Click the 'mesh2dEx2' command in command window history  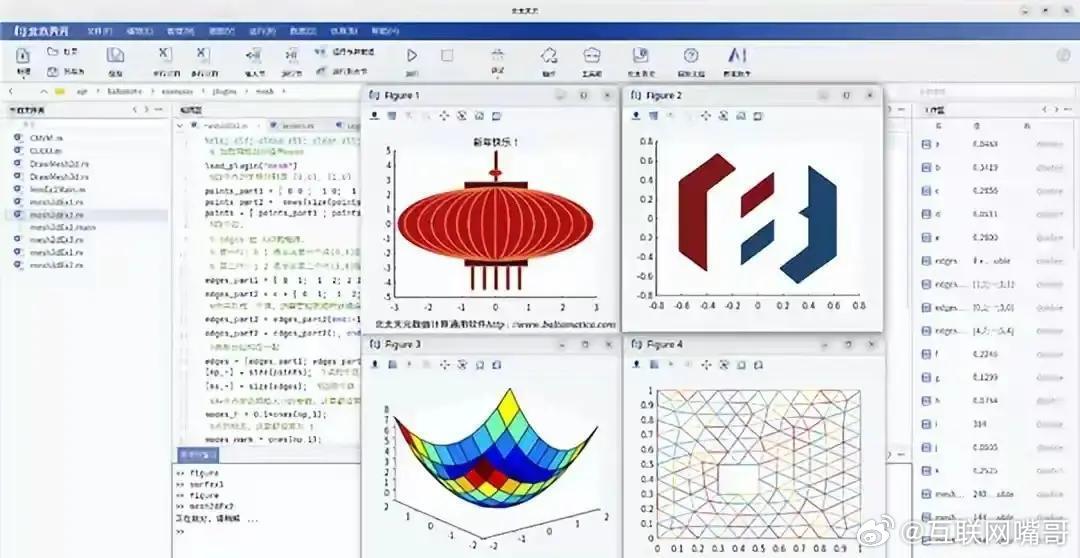pos(211,507)
